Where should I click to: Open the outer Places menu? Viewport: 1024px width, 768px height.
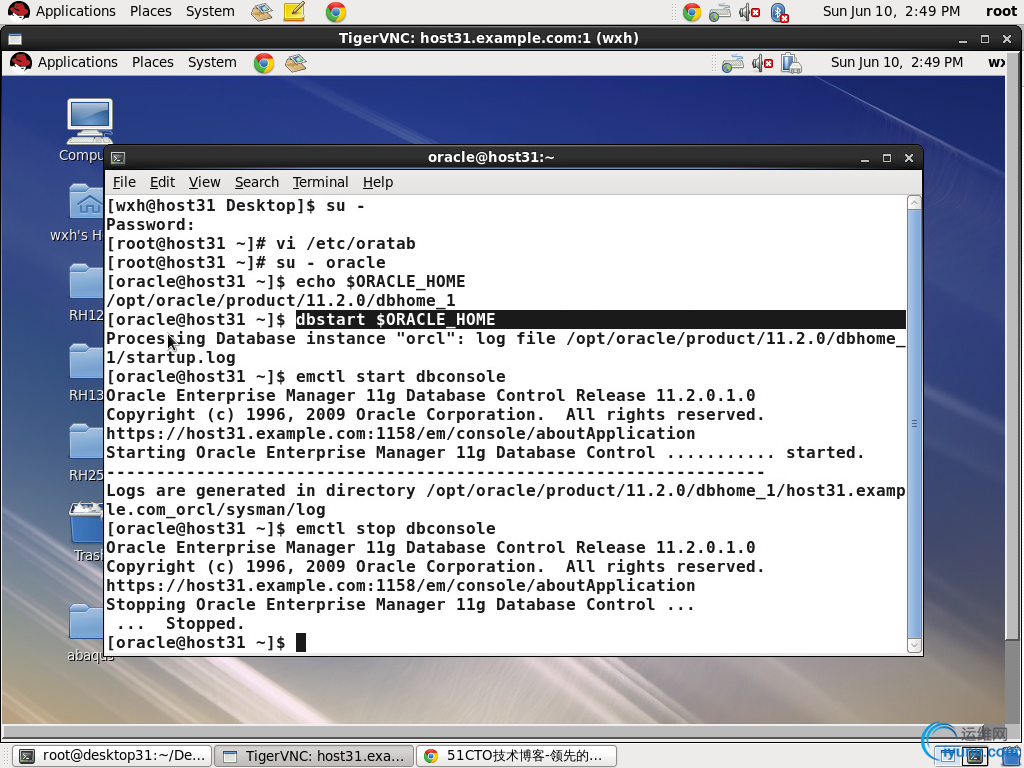tap(150, 11)
